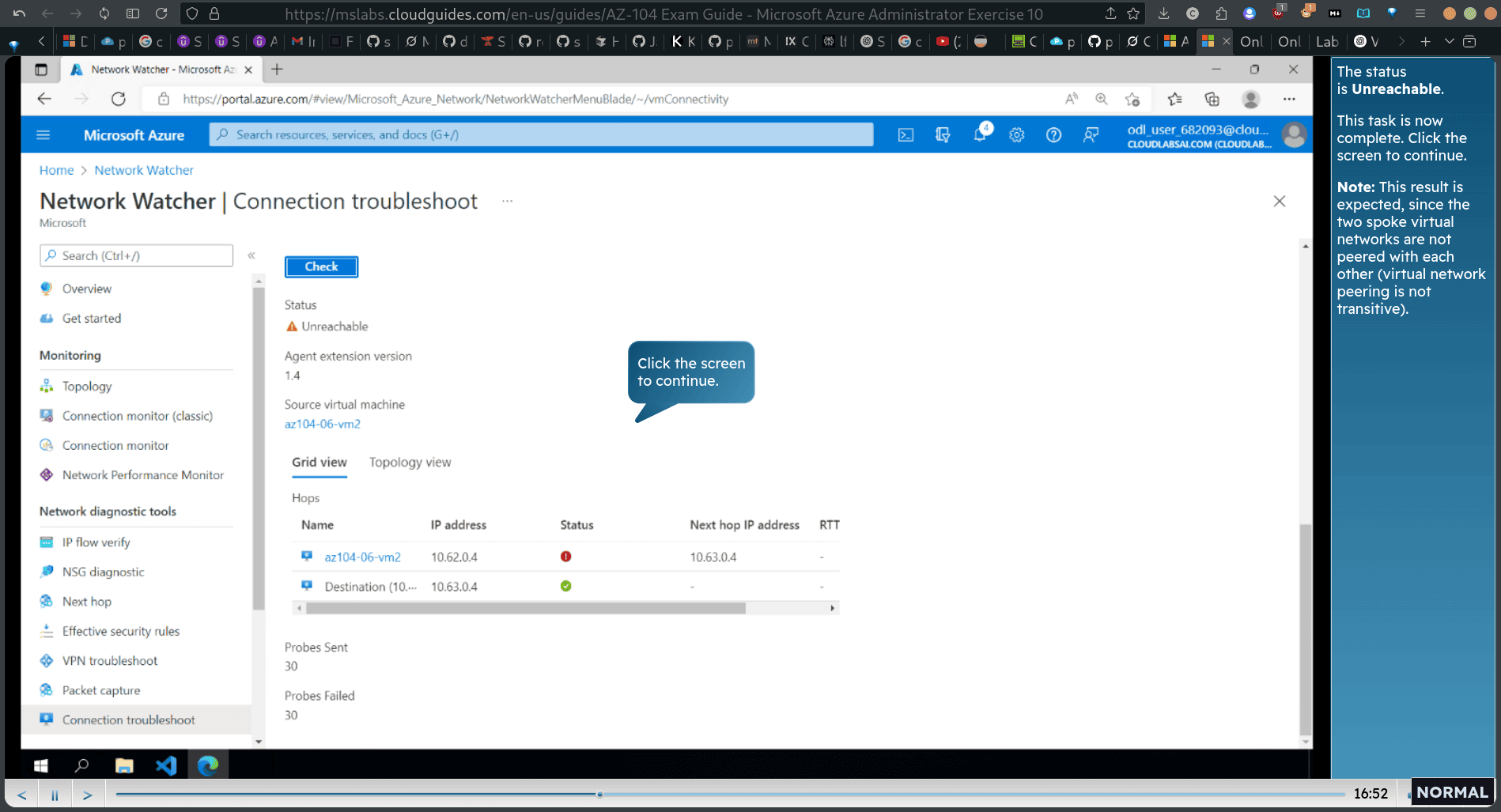The image size is (1501, 812).
Task: Select Connection troubleshoot menu item
Action: [136, 719]
